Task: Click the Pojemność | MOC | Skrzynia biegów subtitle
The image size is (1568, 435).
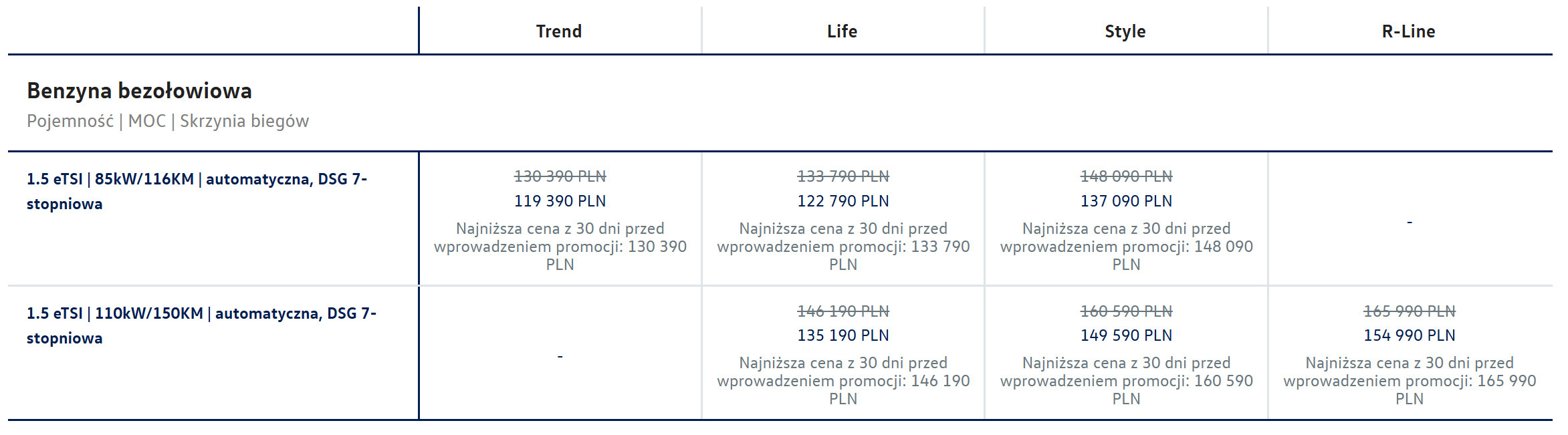Action: pos(168,121)
